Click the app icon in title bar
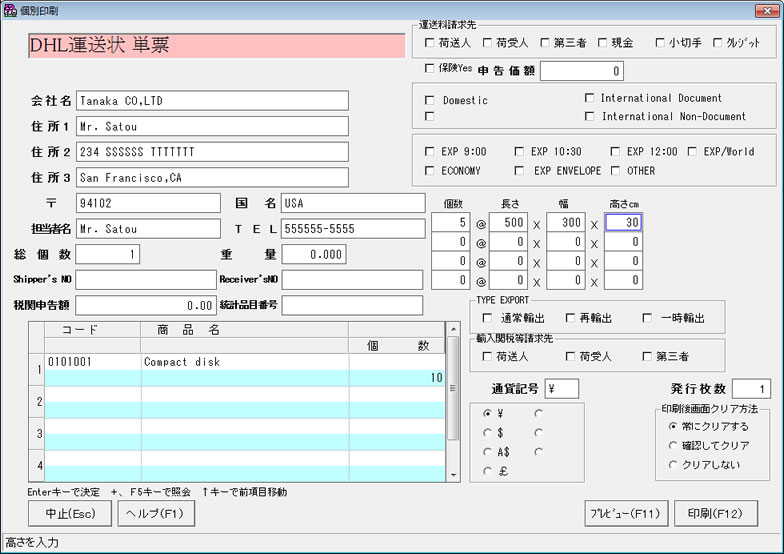784x554 pixels. [11, 9]
